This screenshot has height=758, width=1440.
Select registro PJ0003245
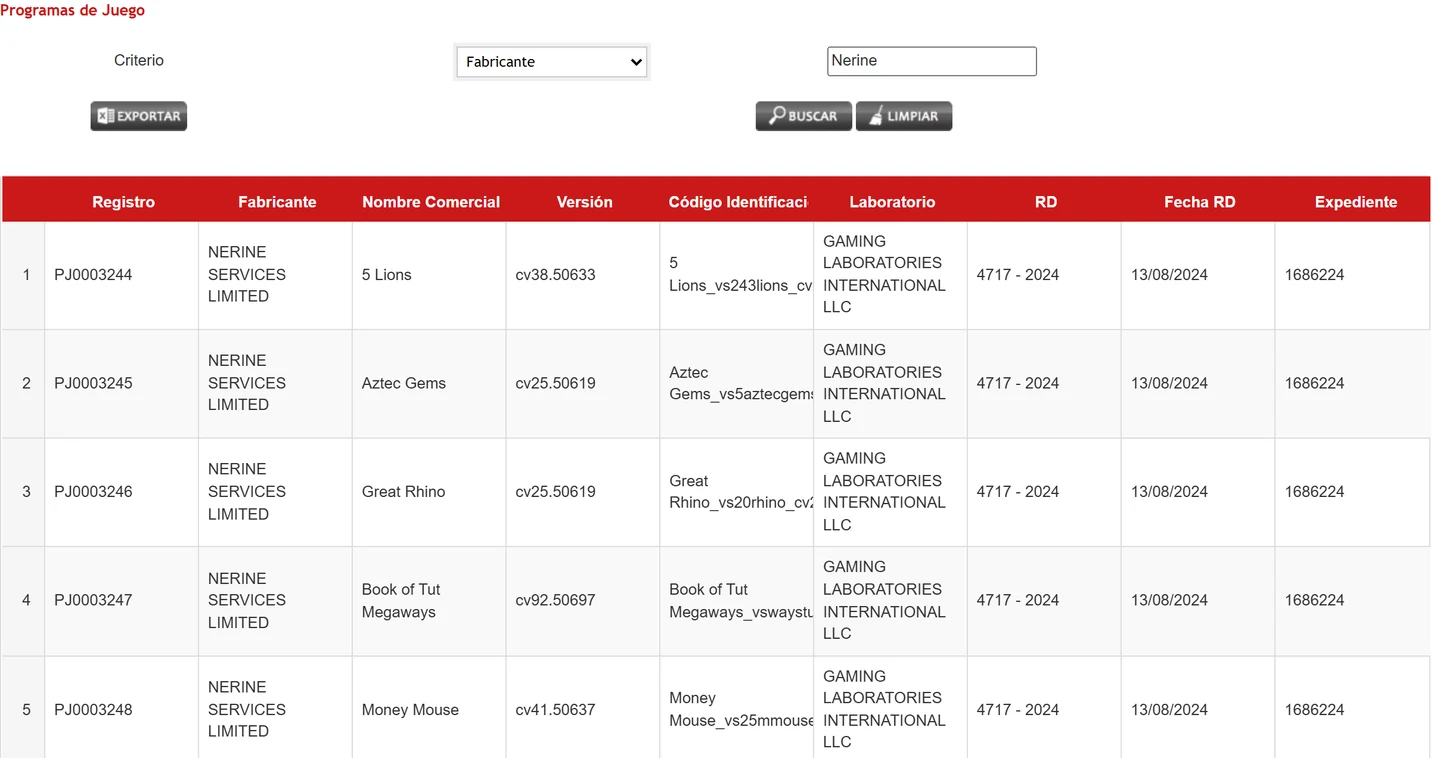click(x=93, y=383)
